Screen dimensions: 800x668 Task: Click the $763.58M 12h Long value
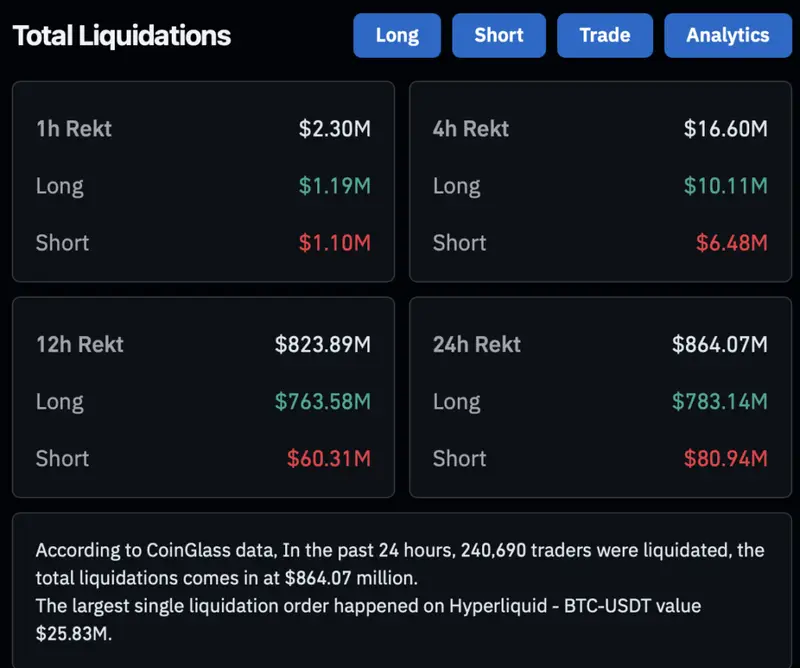click(x=322, y=401)
